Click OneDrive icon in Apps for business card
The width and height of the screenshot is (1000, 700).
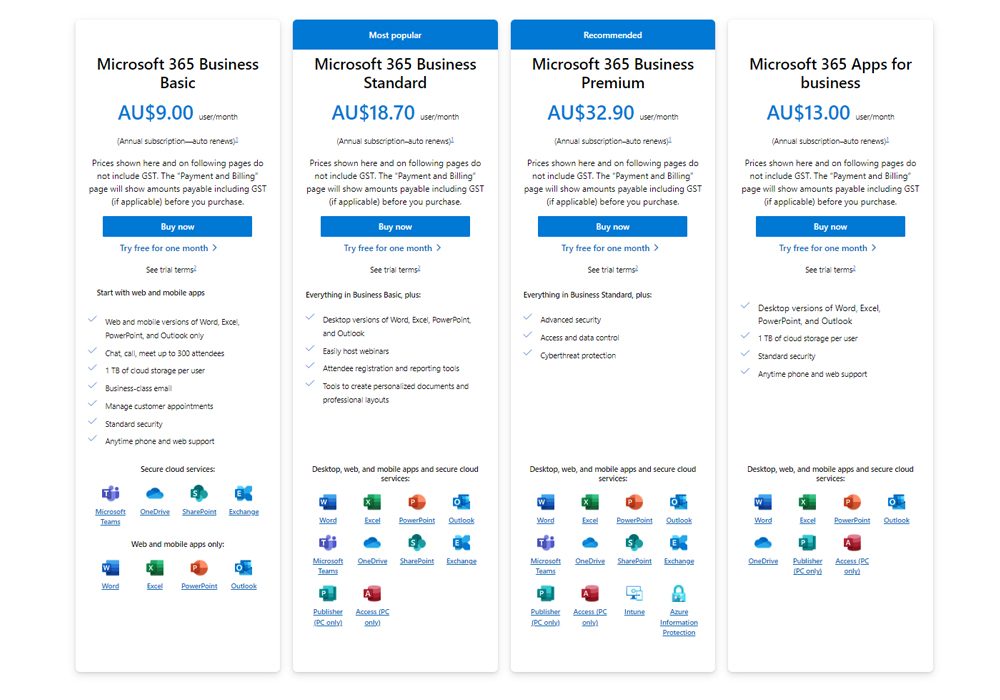coord(763,543)
